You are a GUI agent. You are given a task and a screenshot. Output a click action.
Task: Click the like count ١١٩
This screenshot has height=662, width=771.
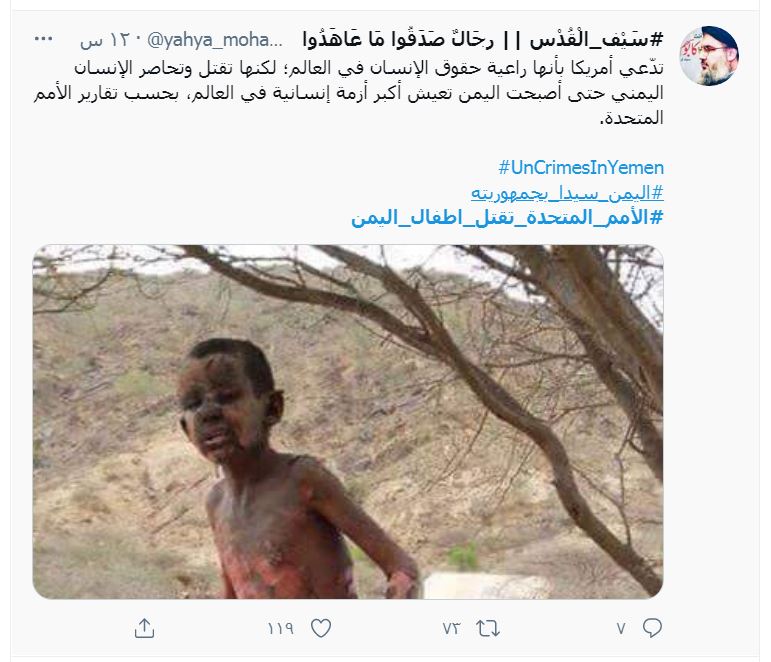point(280,629)
